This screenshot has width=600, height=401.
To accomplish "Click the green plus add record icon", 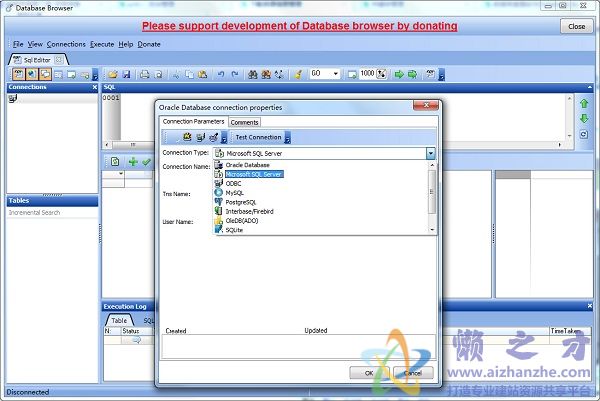I will pyautogui.click(x=133, y=162).
